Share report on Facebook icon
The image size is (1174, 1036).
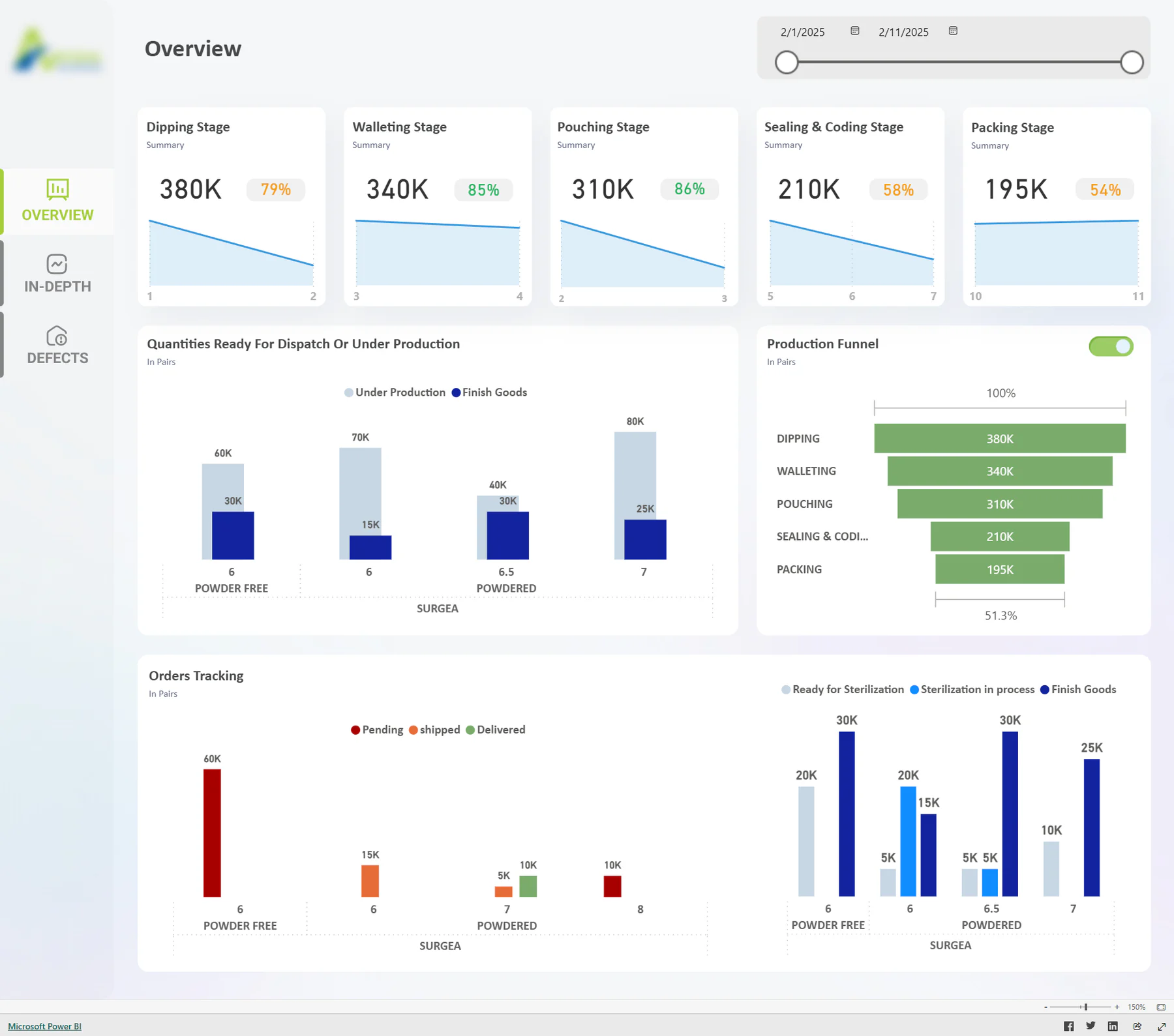click(1068, 1026)
